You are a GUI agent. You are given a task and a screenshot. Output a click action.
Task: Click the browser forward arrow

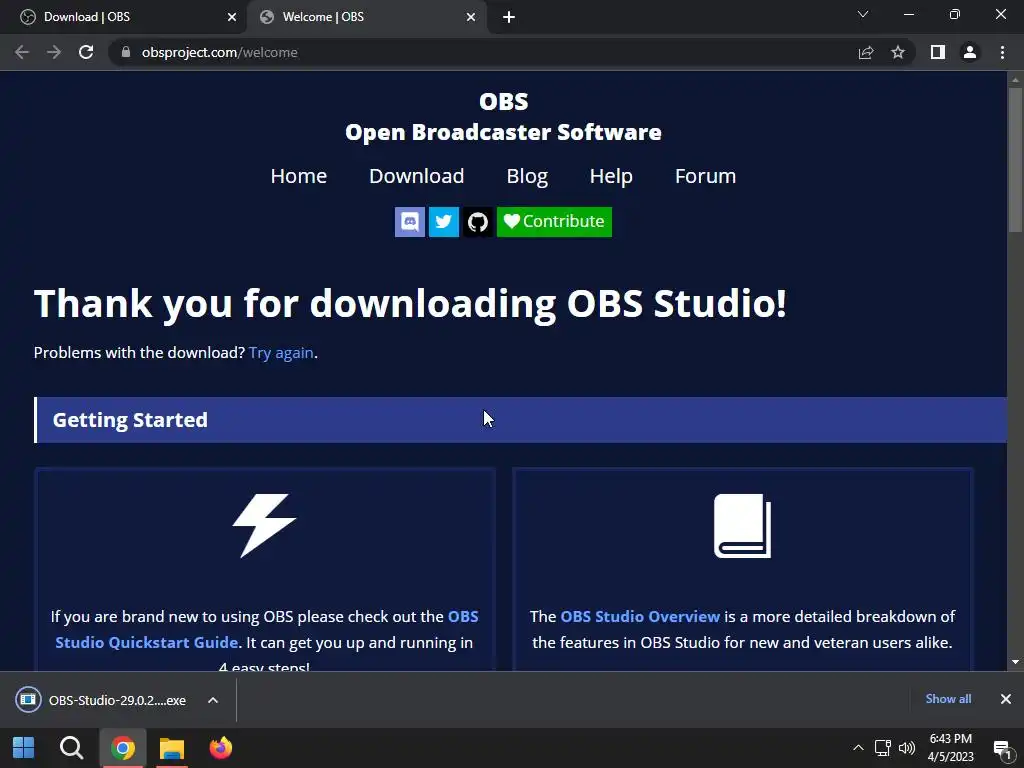54,52
